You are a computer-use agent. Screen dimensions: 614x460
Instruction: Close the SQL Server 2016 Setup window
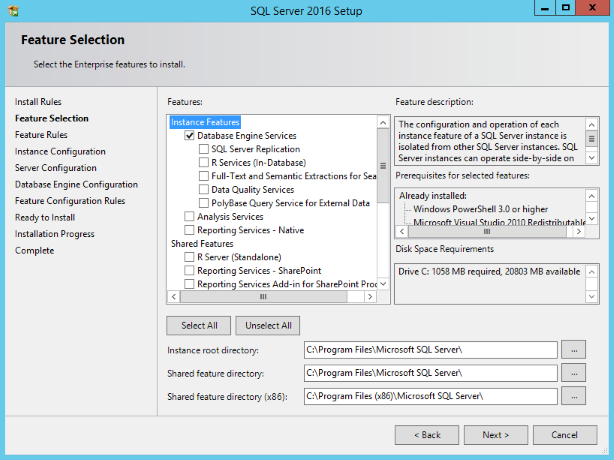point(592,8)
